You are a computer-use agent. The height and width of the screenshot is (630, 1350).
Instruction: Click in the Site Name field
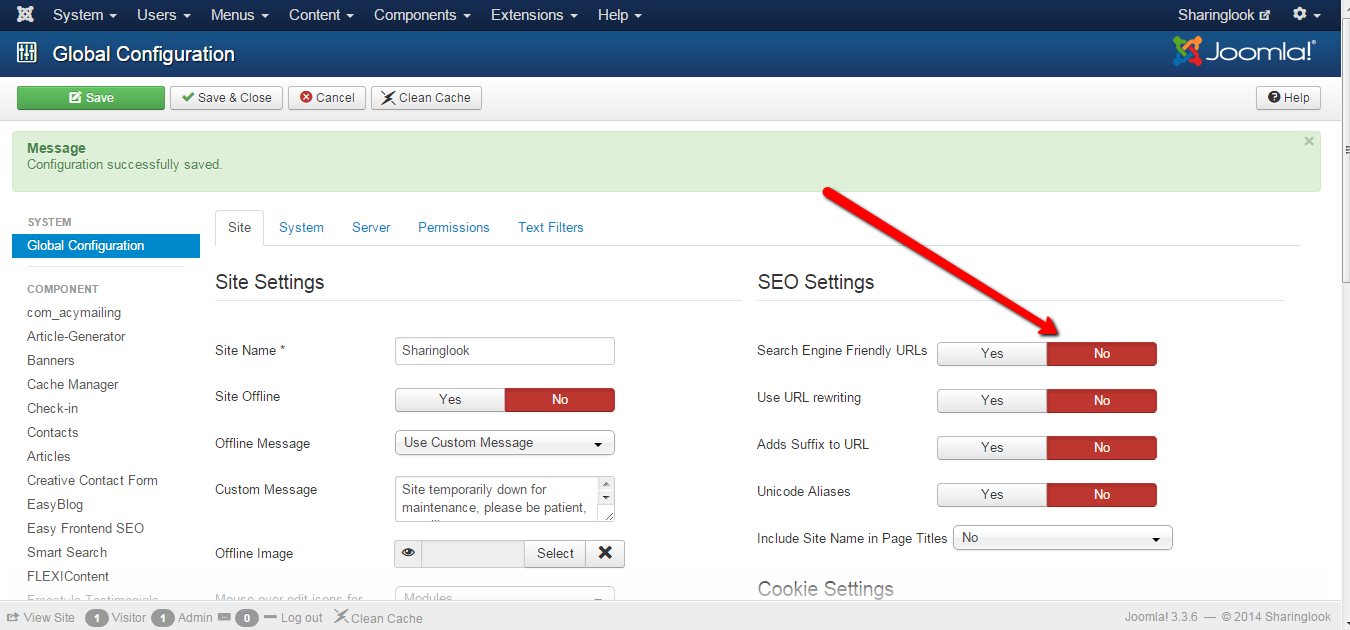click(505, 351)
